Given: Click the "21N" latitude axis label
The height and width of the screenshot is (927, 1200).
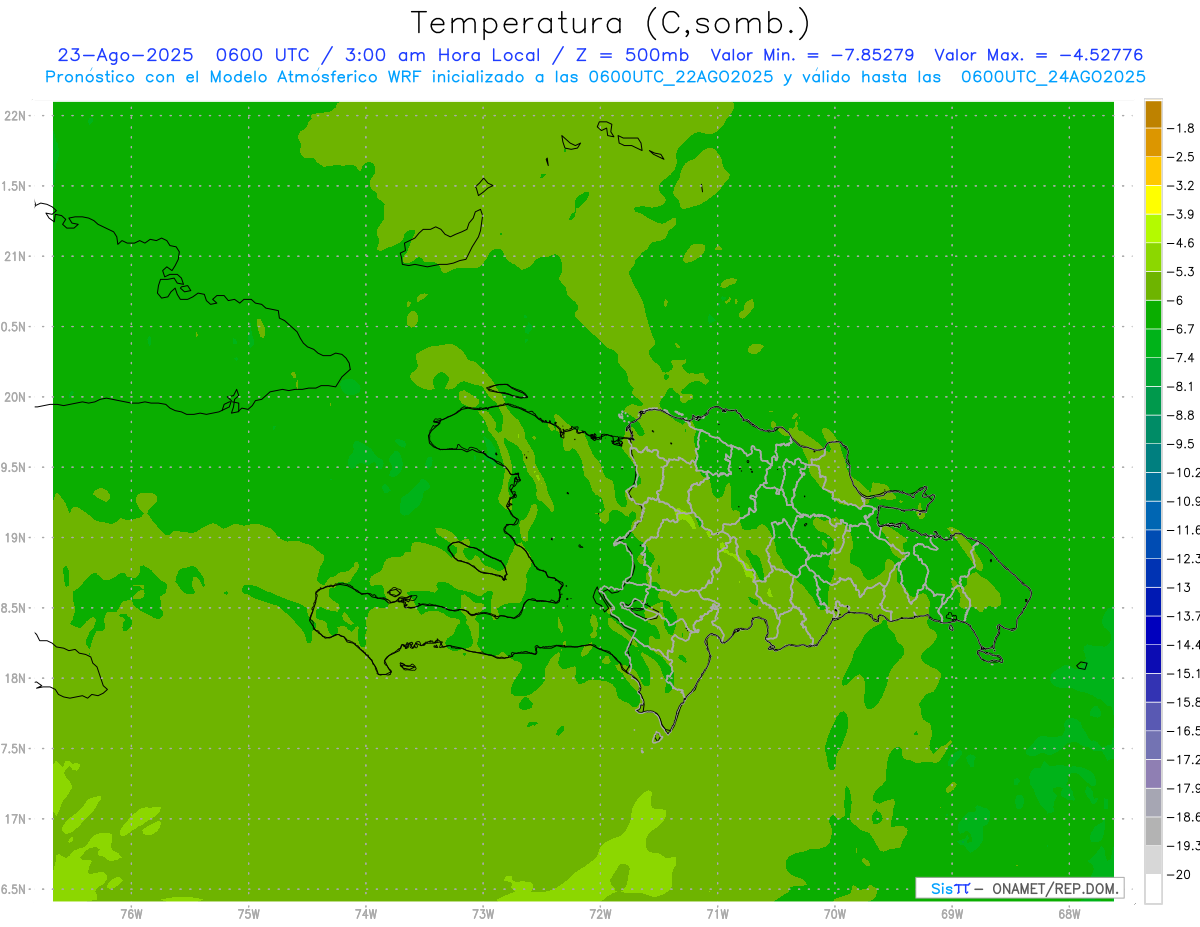Looking at the screenshot, I should (15, 257).
